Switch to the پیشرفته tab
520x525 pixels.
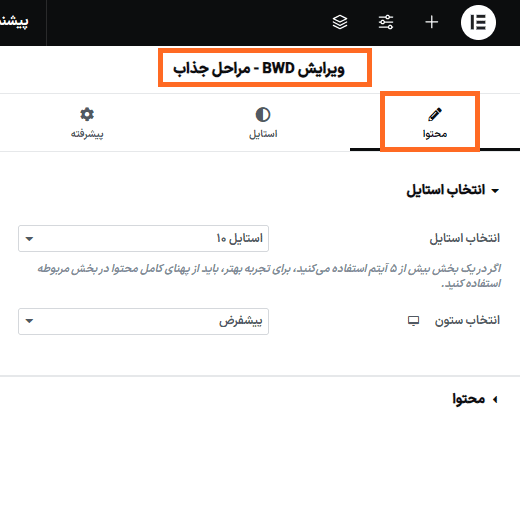[x=87, y=123]
